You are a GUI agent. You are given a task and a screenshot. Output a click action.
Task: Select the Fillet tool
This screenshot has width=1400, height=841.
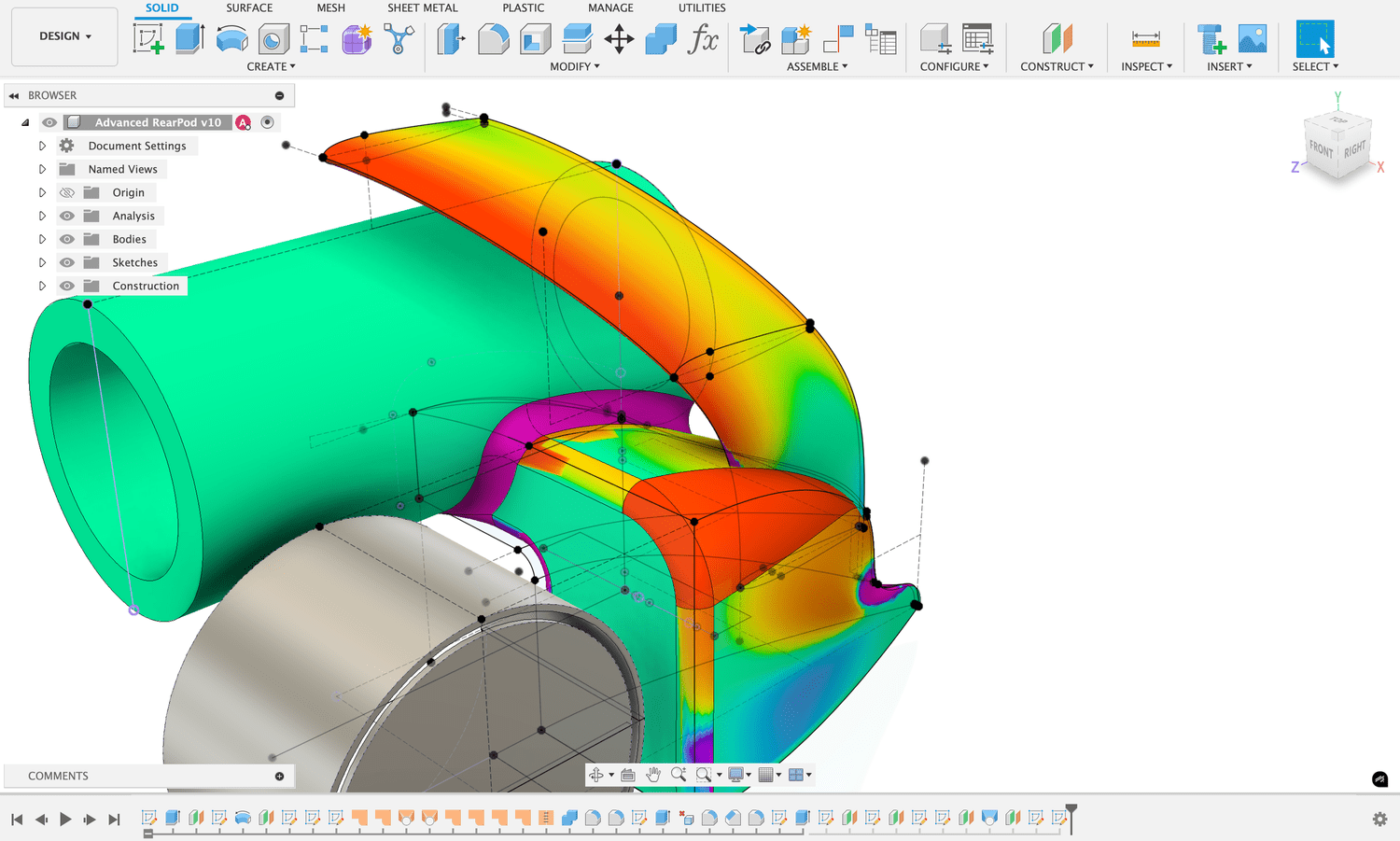coord(494,39)
